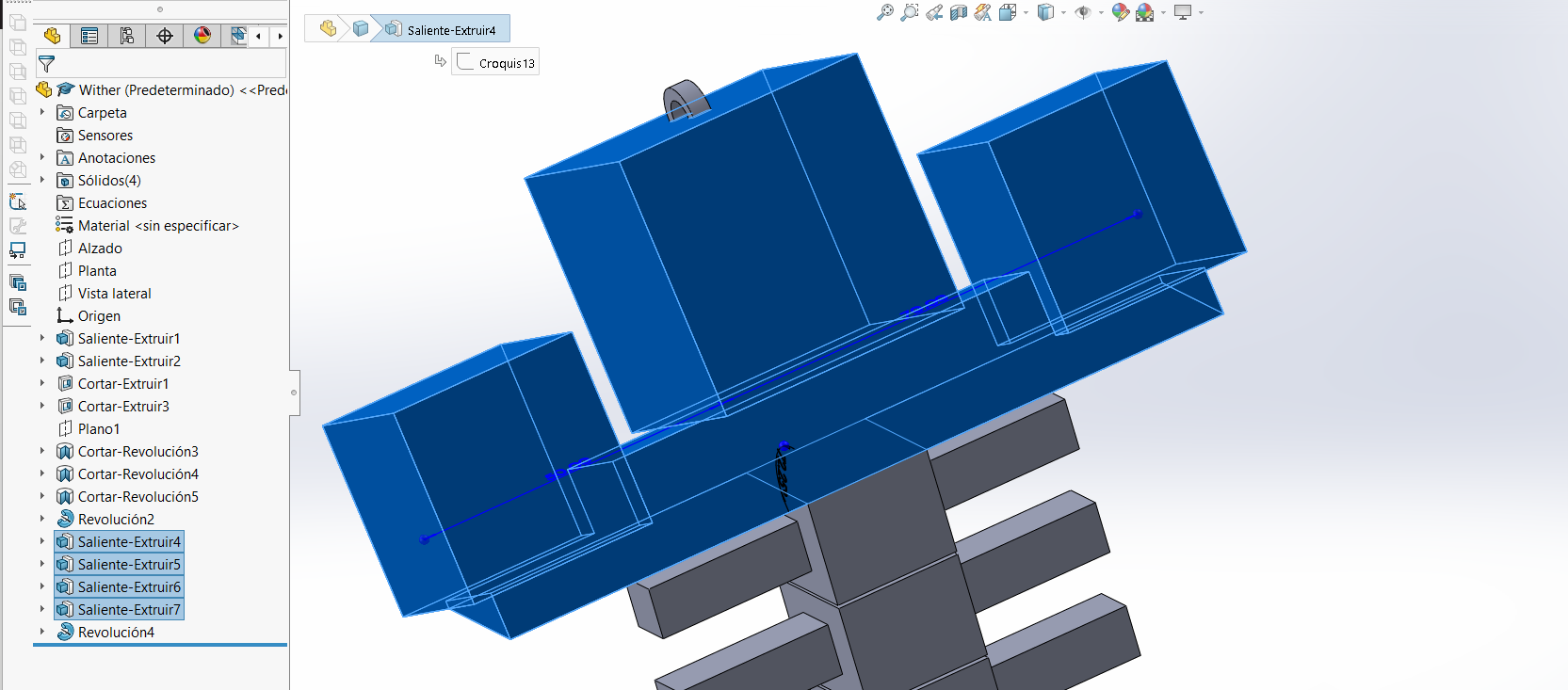Expand the Carpeta folder node

pyautogui.click(x=42, y=112)
